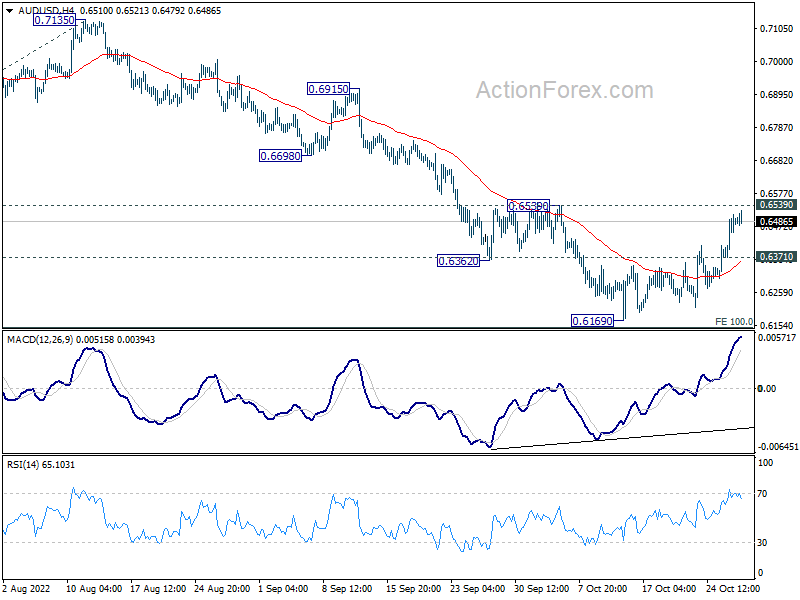The height and width of the screenshot is (600, 800).
Task: Click the 2 Aug 2022 date label
Action: pyautogui.click(x=27, y=589)
